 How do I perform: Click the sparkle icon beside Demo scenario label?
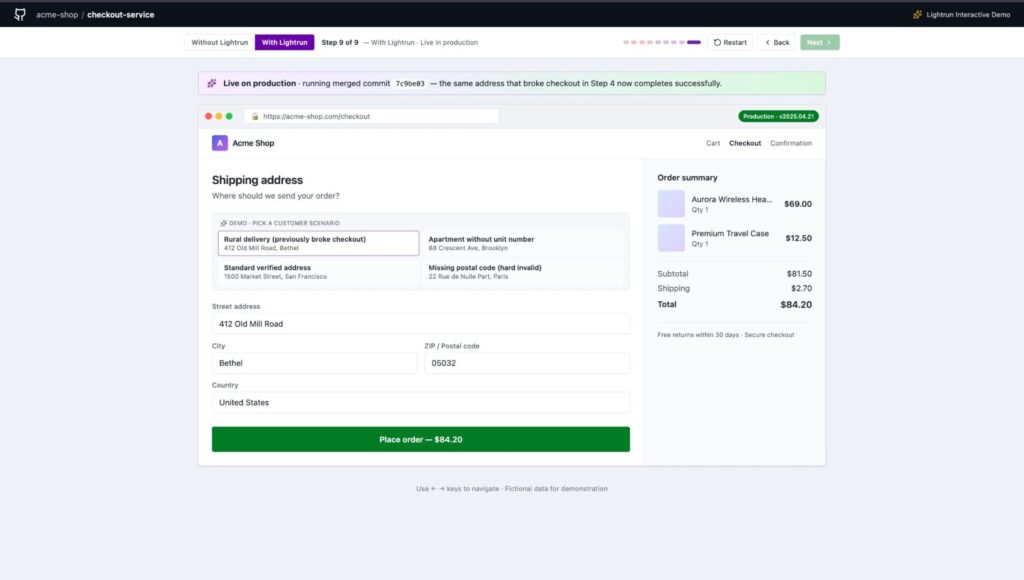(223, 223)
